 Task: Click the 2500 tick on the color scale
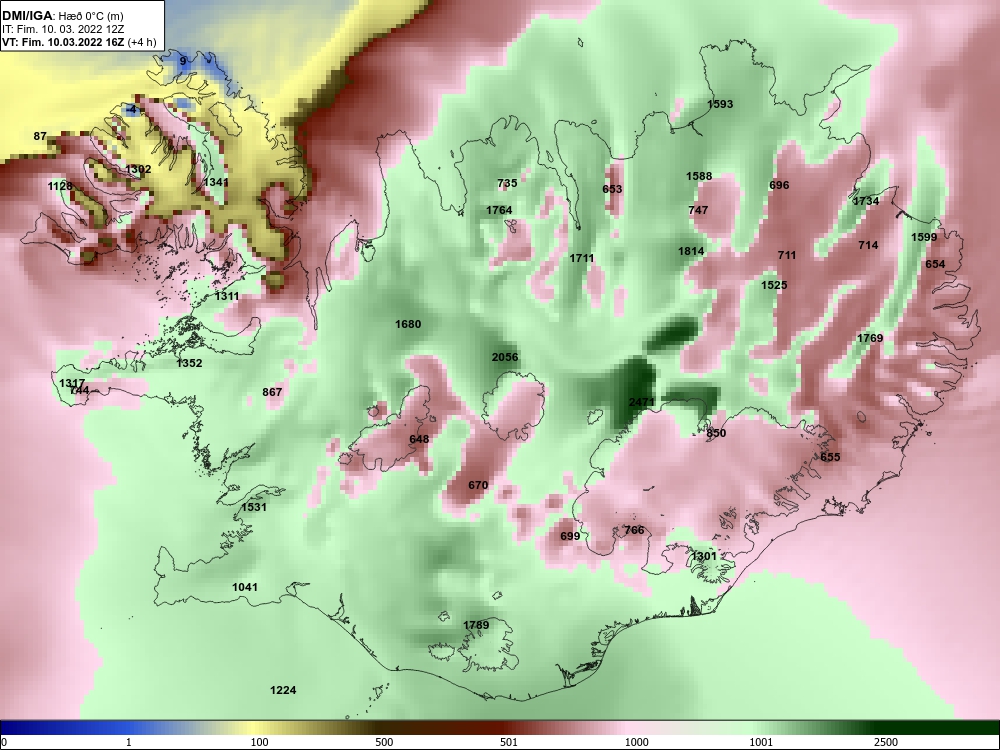[886, 742]
